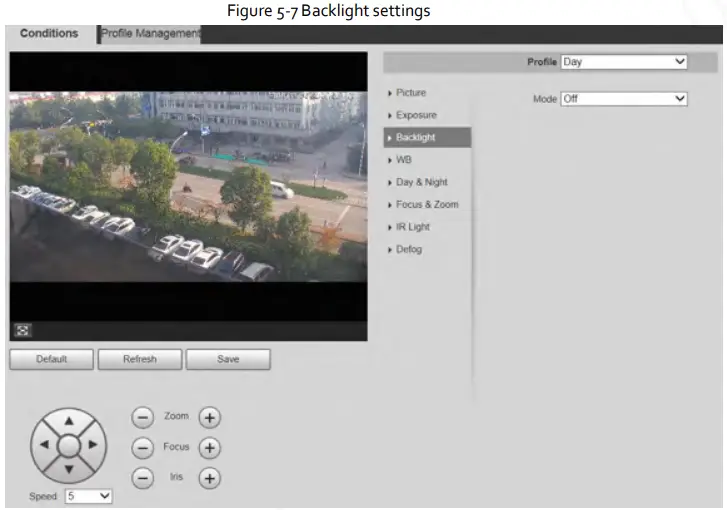The height and width of the screenshot is (510, 727).
Task: Pan camera with PTZ left arrow
Action: click(x=45, y=445)
